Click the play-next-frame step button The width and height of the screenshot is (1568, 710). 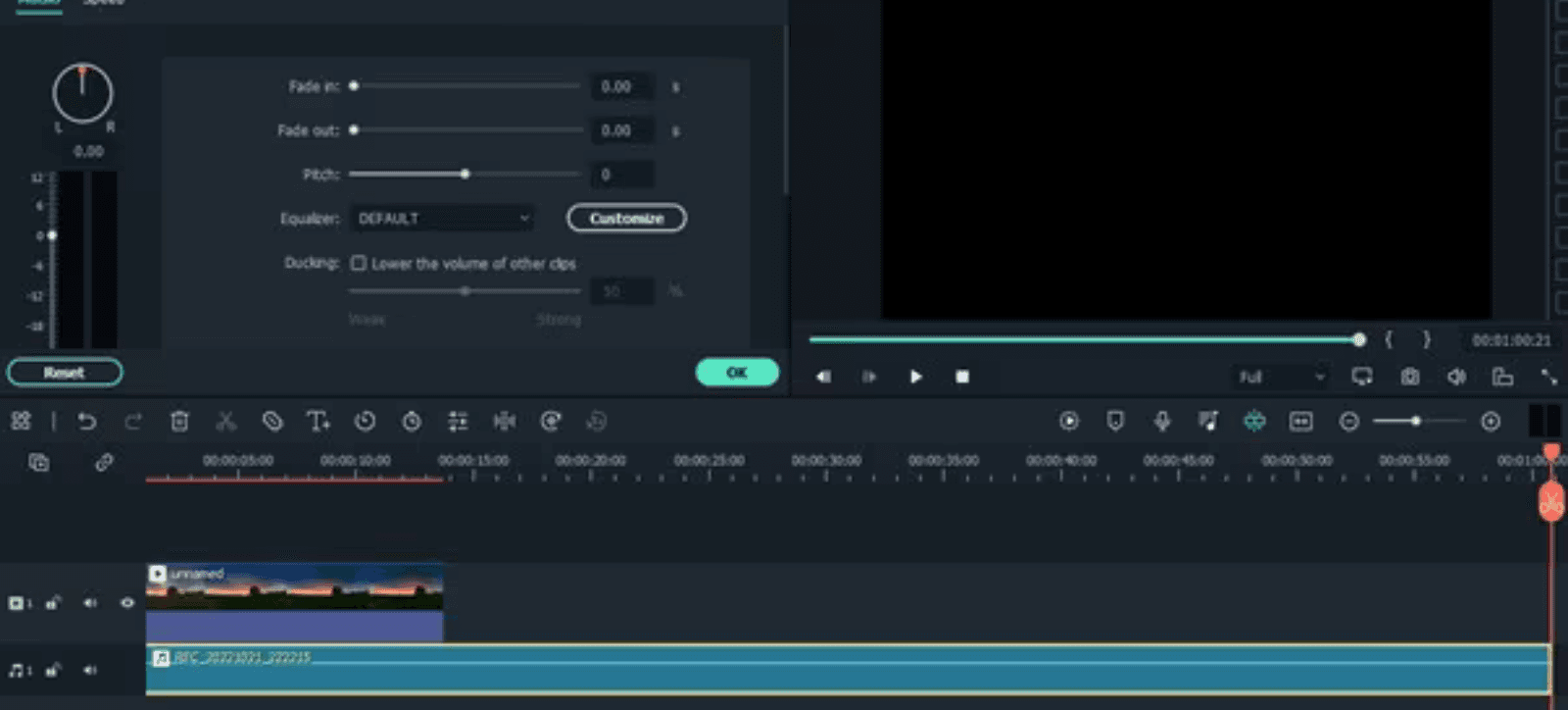tap(869, 377)
